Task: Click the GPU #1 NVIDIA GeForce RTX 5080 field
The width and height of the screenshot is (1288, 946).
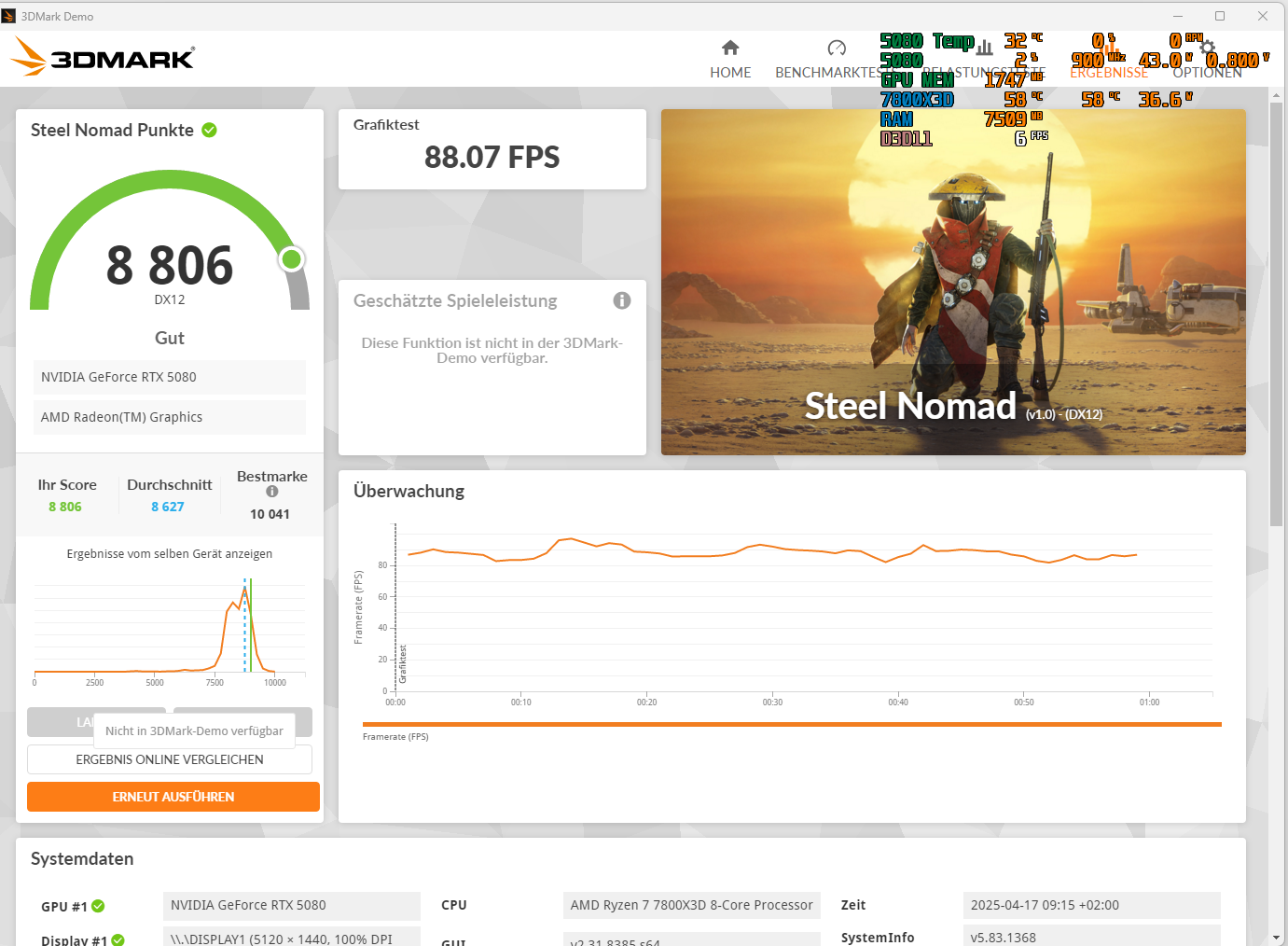Action: [292, 905]
